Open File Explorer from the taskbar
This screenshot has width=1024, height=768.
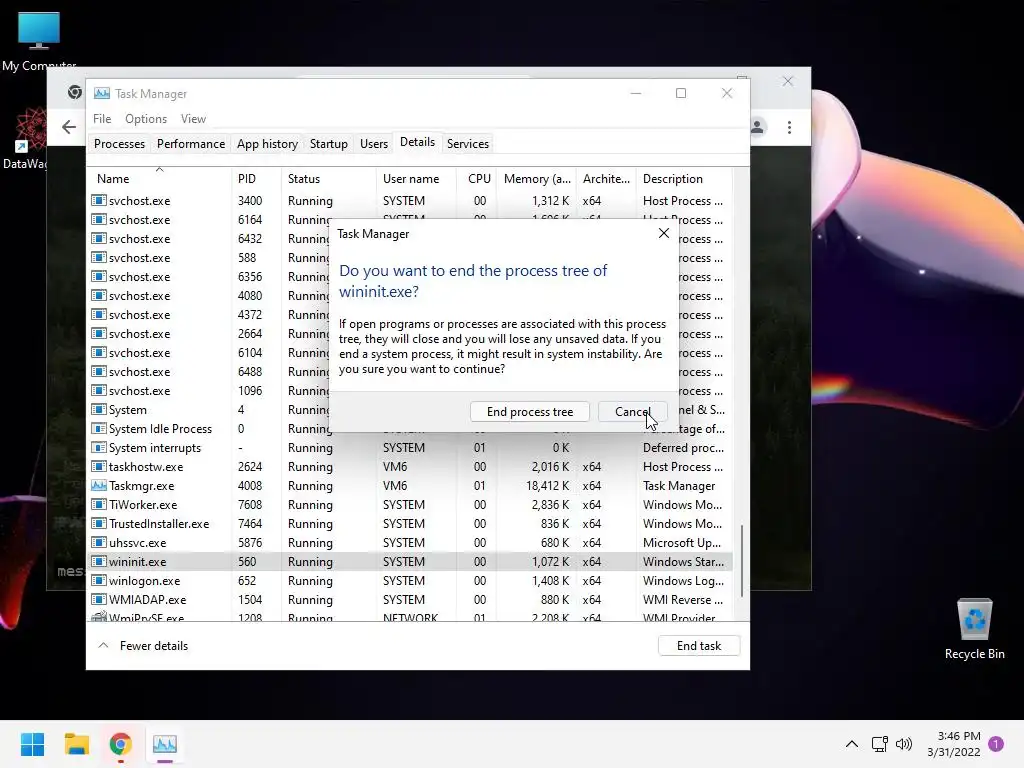tap(76, 744)
